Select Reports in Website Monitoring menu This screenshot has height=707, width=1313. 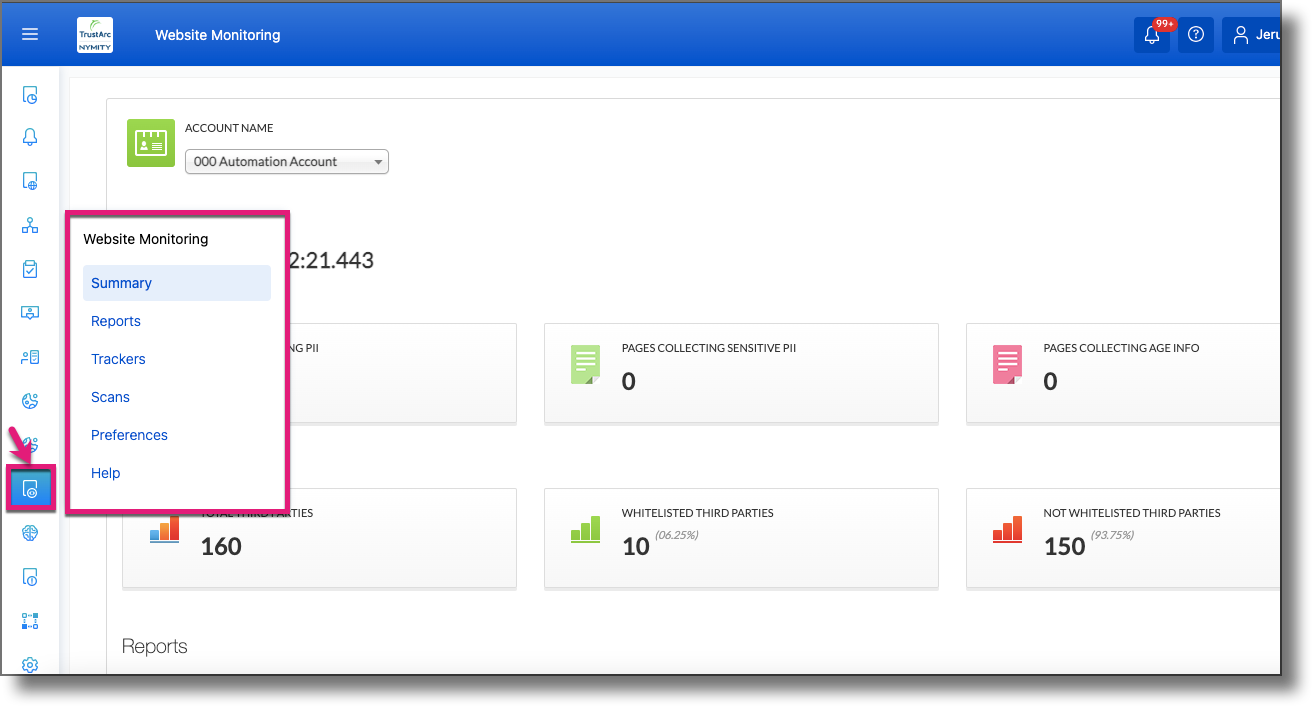coord(116,321)
